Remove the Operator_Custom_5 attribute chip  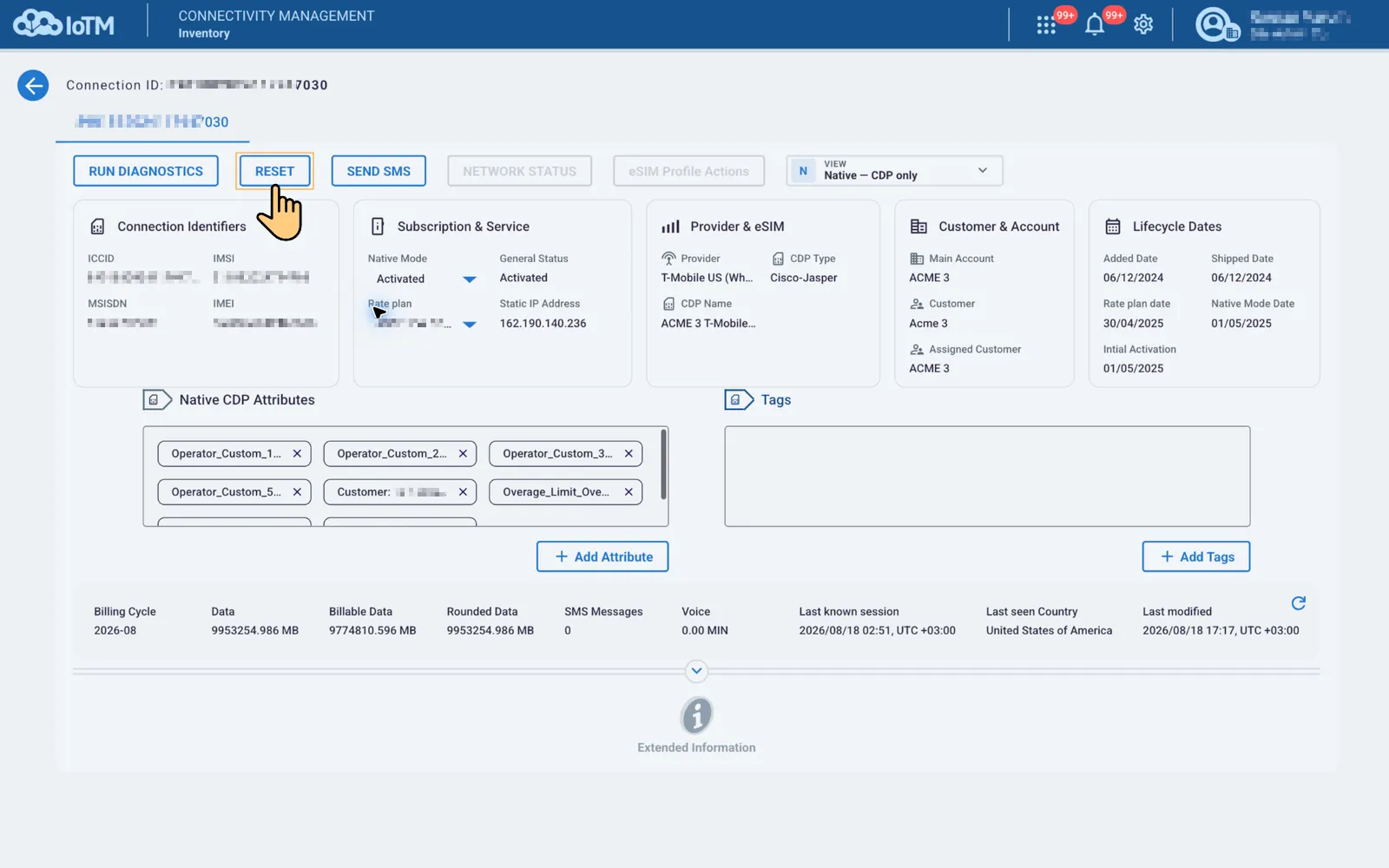coord(297,492)
